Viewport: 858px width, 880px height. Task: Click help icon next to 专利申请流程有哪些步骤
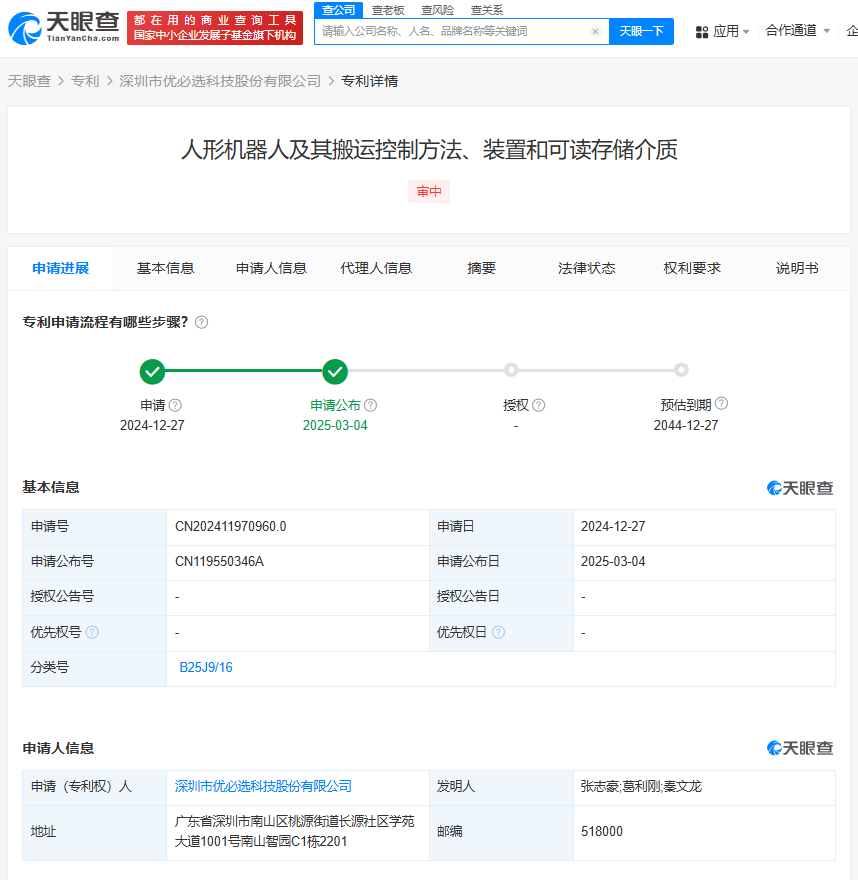point(202,322)
